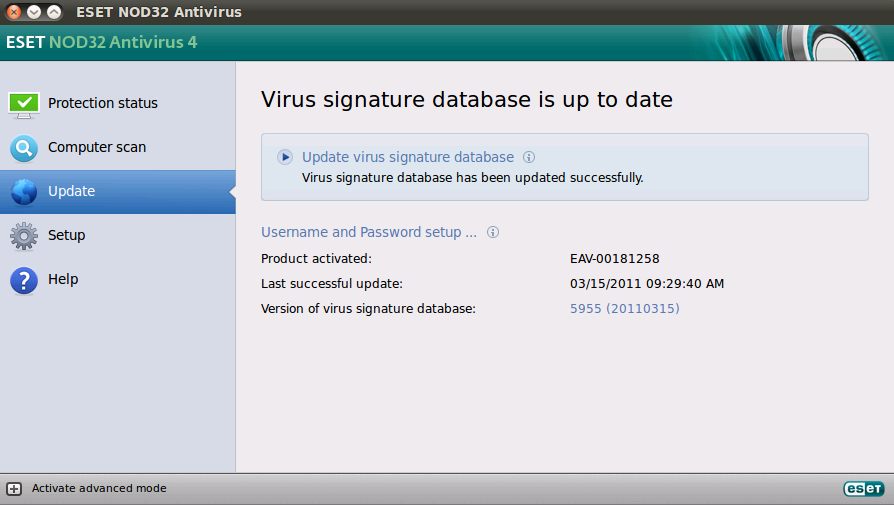
Task: Click the blue question mark Help icon
Action: [x=24, y=280]
